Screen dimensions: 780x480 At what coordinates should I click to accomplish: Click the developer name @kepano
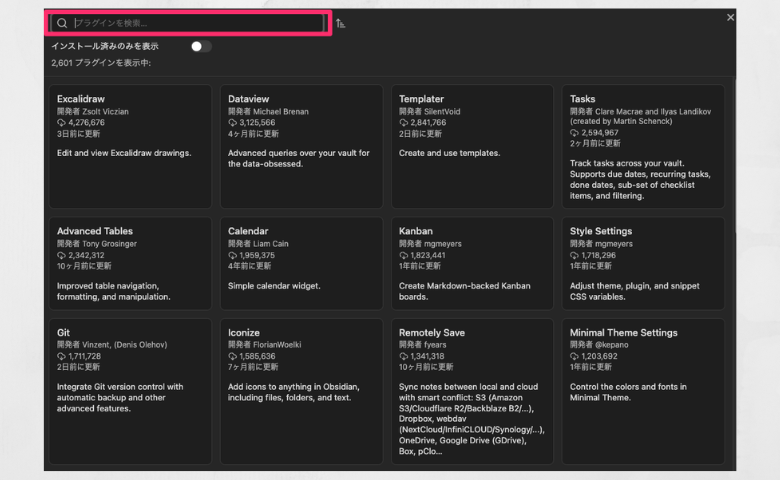coord(611,345)
